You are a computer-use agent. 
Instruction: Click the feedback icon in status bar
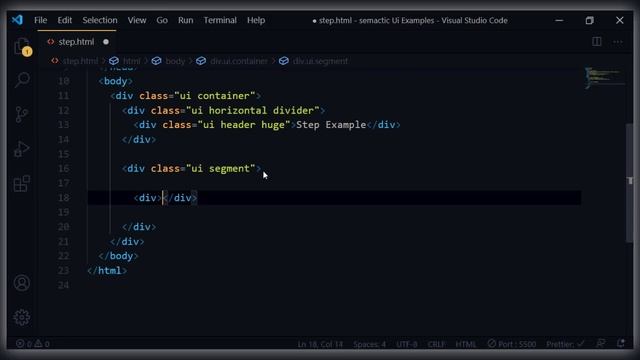pos(600,343)
